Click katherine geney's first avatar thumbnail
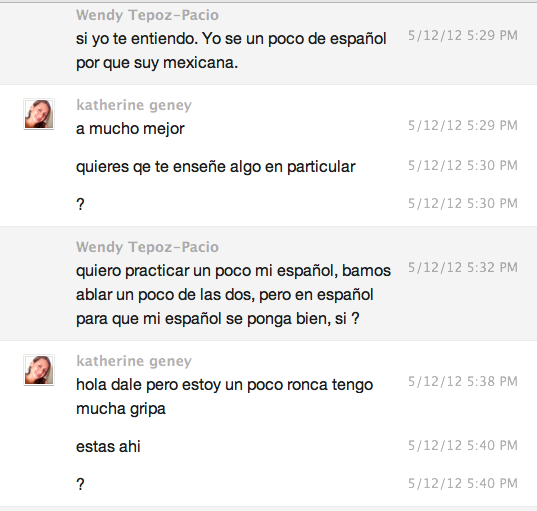This screenshot has width=537, height=511. click(39, 114)
